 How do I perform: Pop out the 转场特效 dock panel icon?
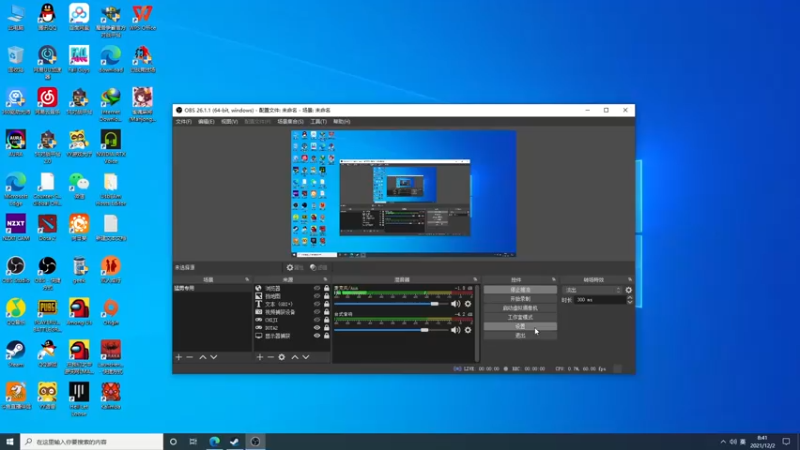coord(630,280)
